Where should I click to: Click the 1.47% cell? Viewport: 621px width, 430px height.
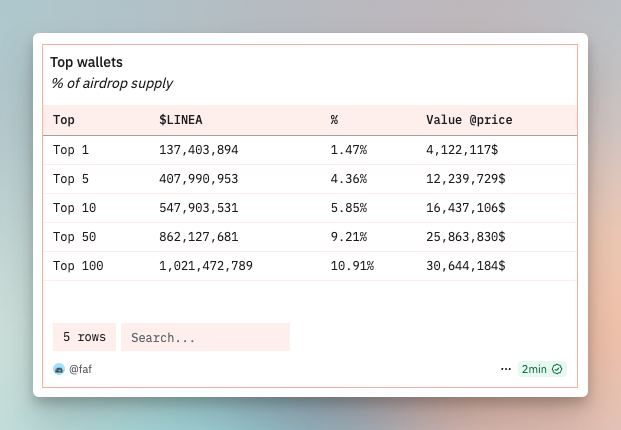pyautogui.click(x=349, y=150)
